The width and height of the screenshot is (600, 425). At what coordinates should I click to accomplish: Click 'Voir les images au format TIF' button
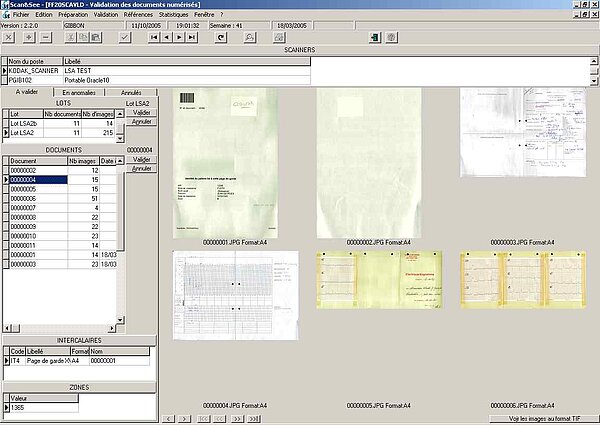click(543, 417)
